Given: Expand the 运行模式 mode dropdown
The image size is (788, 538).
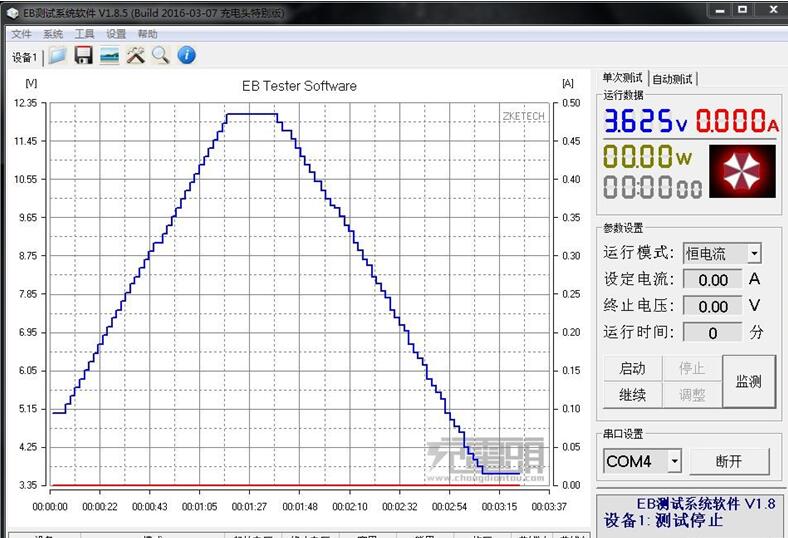Looking at the screenshot, I should [753, 254].
